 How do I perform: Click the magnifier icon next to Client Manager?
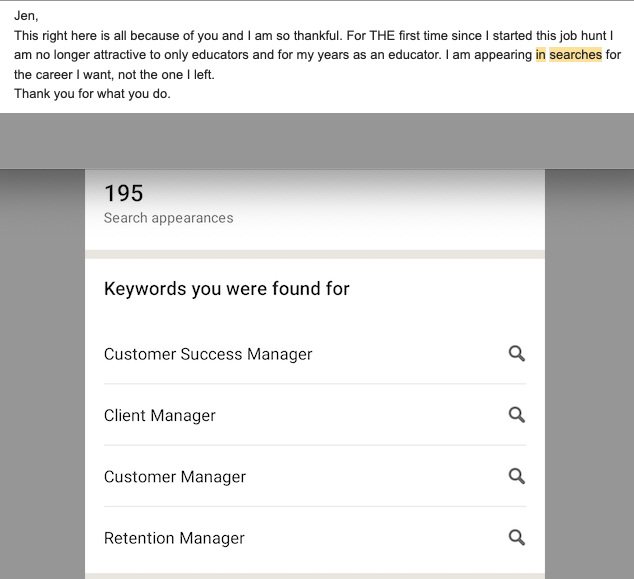(x=516, y=415)
